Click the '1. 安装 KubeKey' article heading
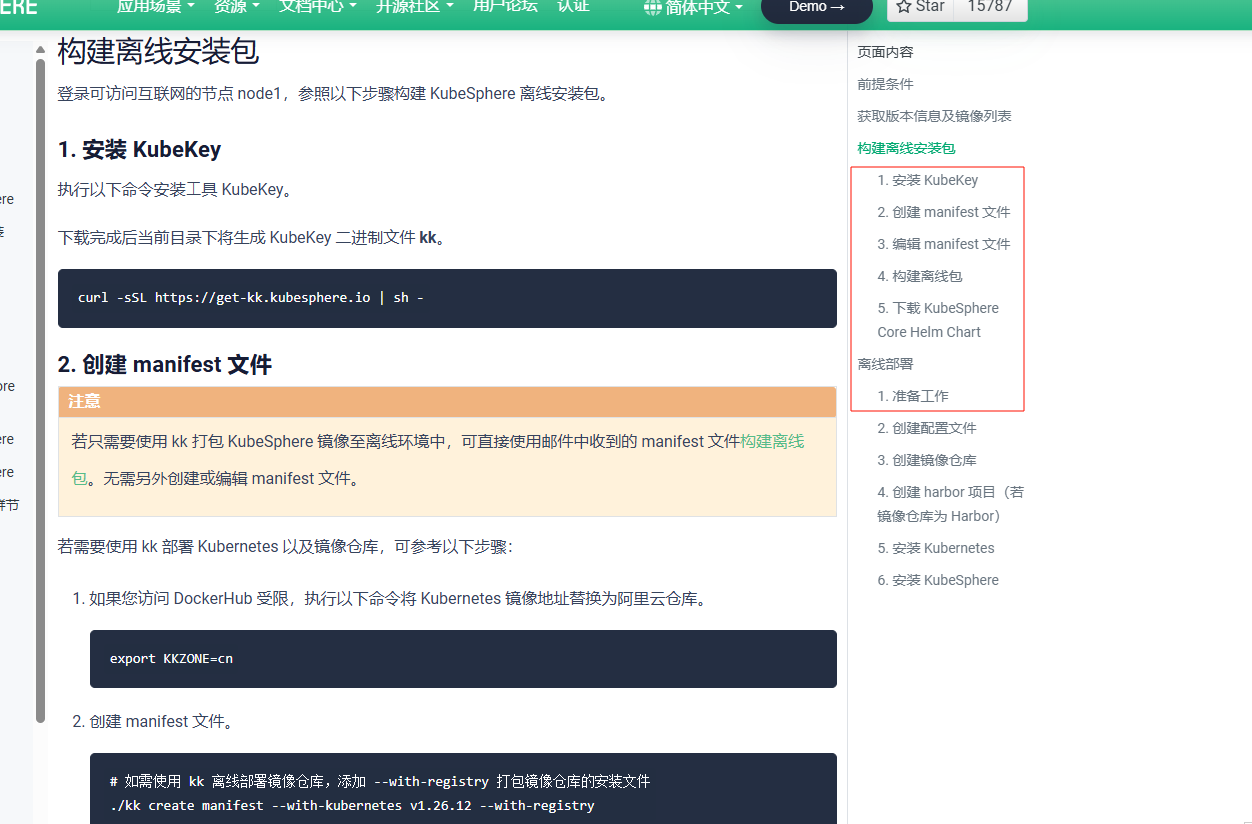This screenshot has width=1252, height=824. (139, 150)
